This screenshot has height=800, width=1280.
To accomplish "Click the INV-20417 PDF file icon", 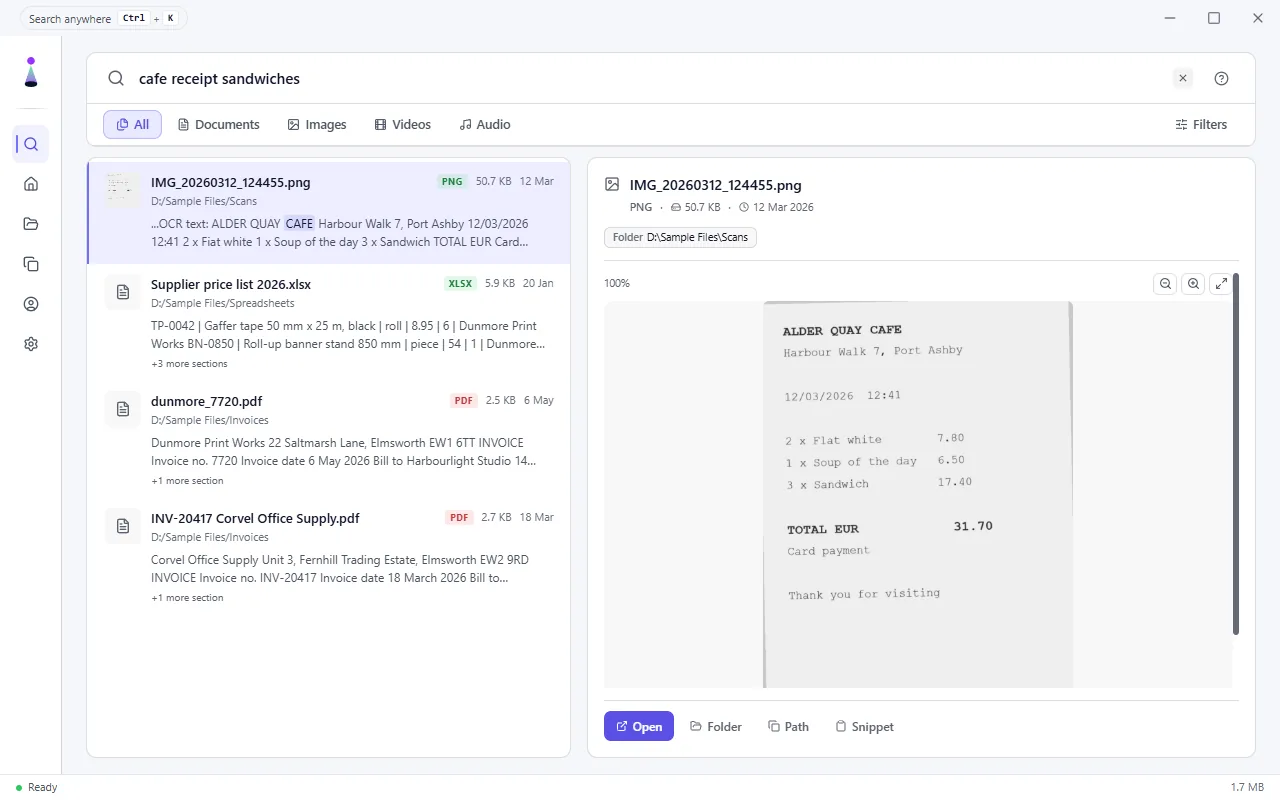I will point(123,526).
